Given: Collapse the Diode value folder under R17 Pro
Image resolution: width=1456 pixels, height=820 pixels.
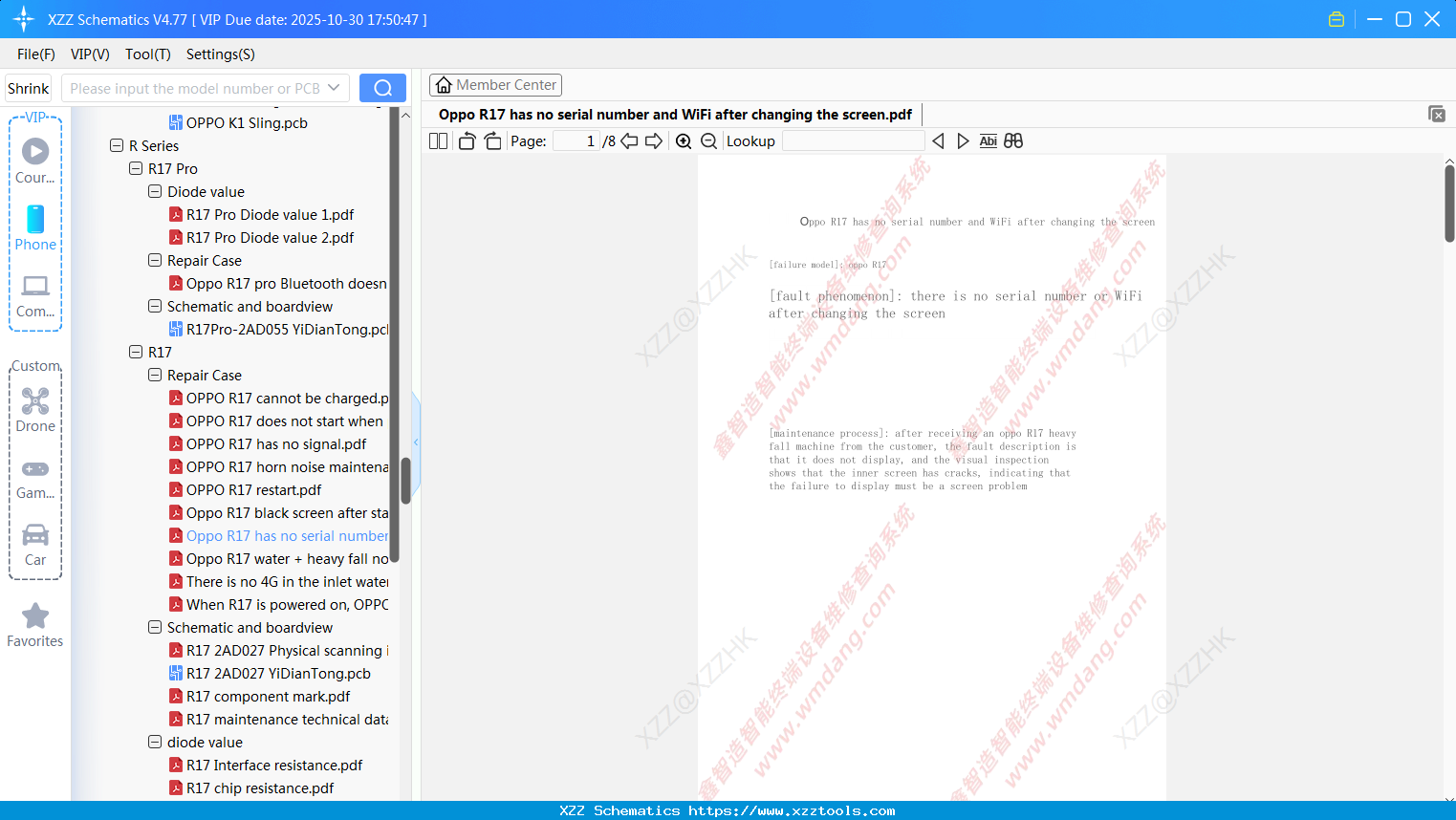Looking at the screenshot, I should click(155, 192).
